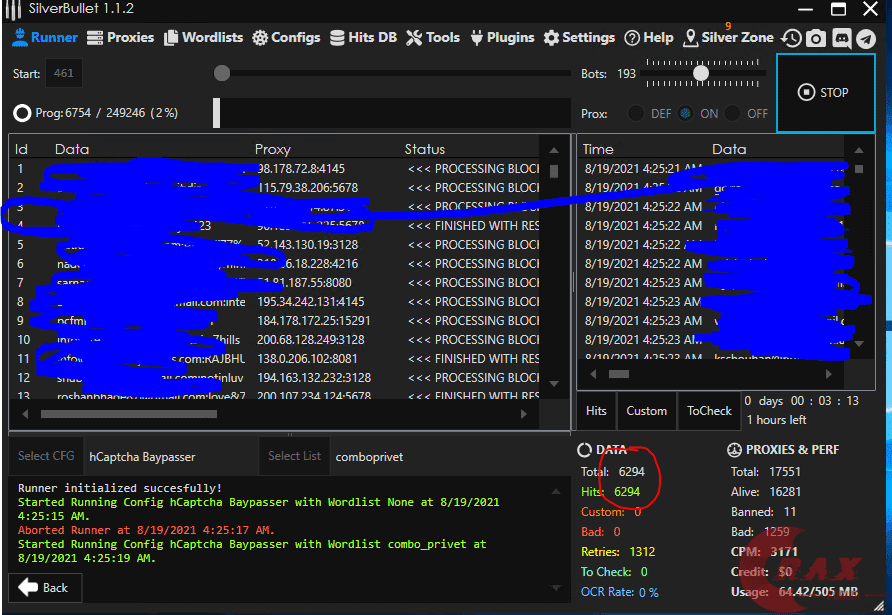This screenshot has width=892, height=615.
Task: Click the comboprivet wordlist name
Action: tap(369, 457)
